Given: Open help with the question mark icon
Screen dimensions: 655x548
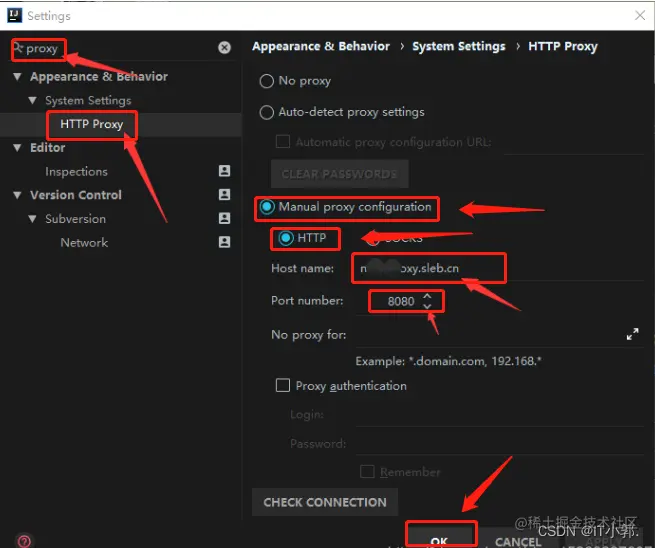Looking at the screenshot, I should point(24,541).
